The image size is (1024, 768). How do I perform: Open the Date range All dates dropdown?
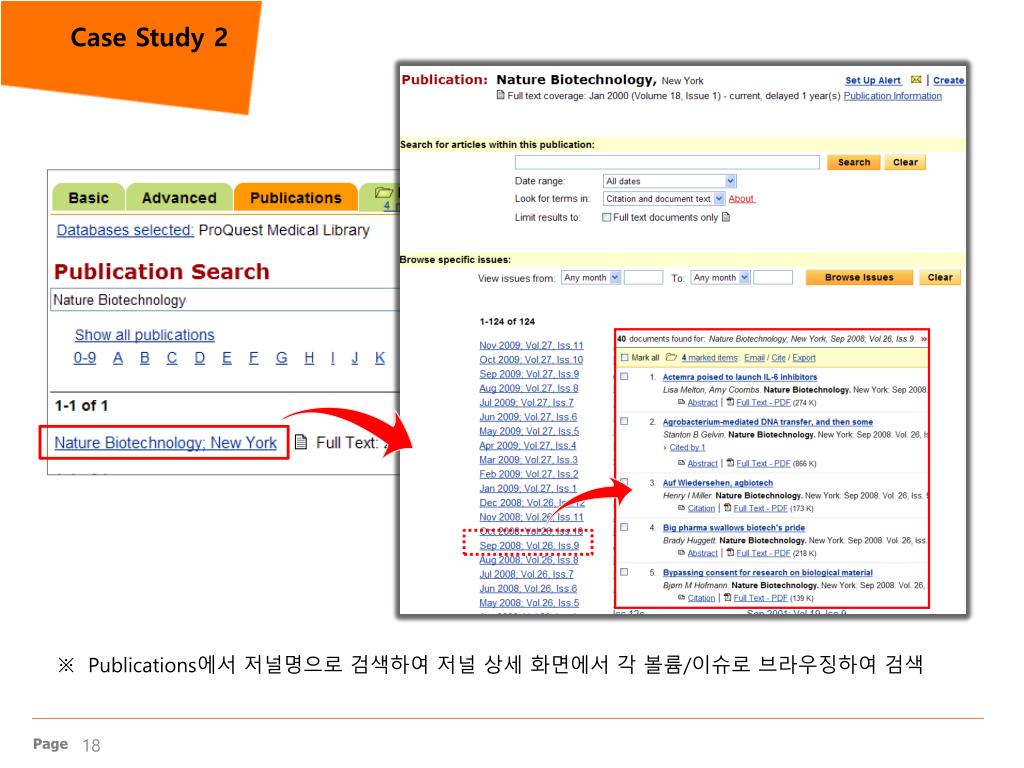click(669, 181)
